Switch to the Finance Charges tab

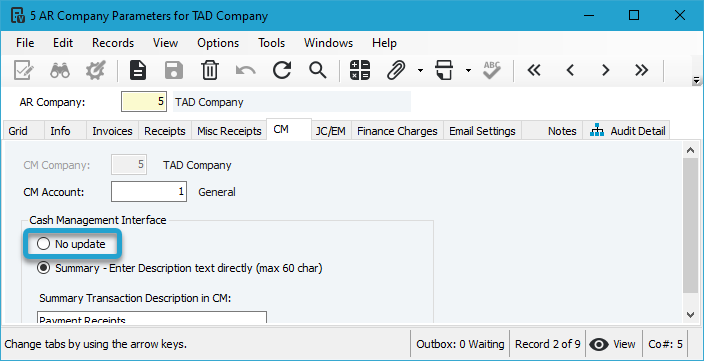[397, 131]
